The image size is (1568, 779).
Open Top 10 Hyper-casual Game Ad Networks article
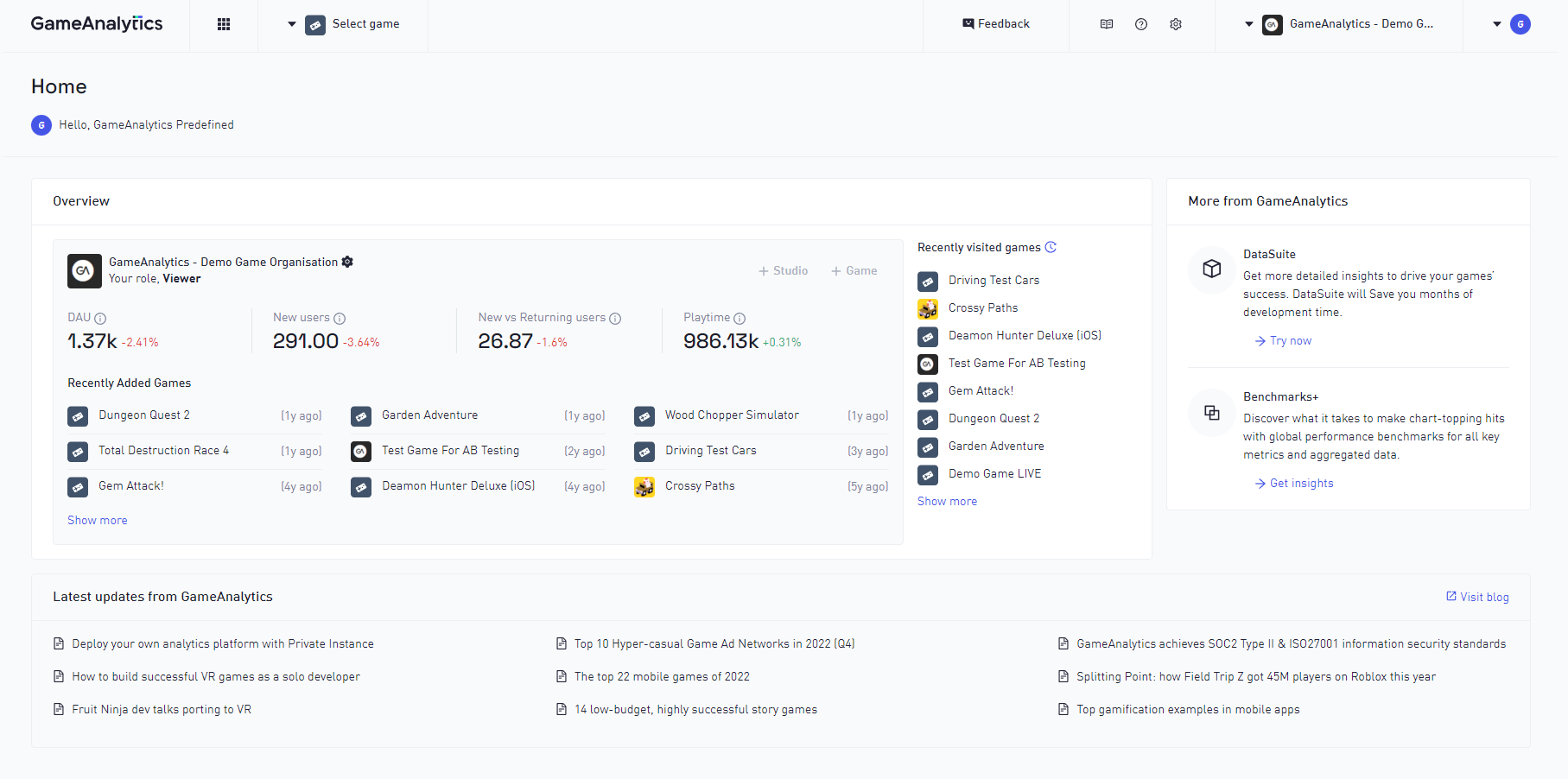coord(714,644)
